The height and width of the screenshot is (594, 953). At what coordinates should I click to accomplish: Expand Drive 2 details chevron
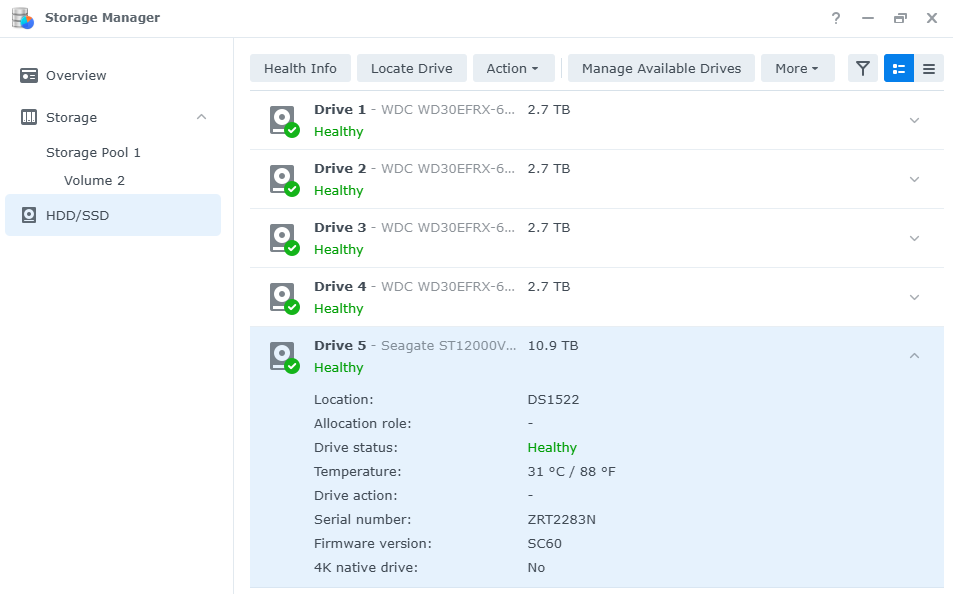tap(914, 180)
